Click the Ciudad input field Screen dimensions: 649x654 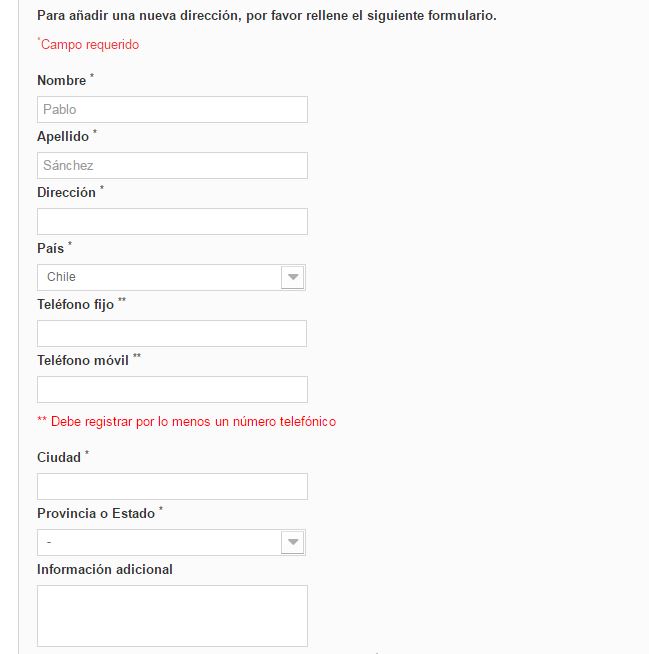172,486
